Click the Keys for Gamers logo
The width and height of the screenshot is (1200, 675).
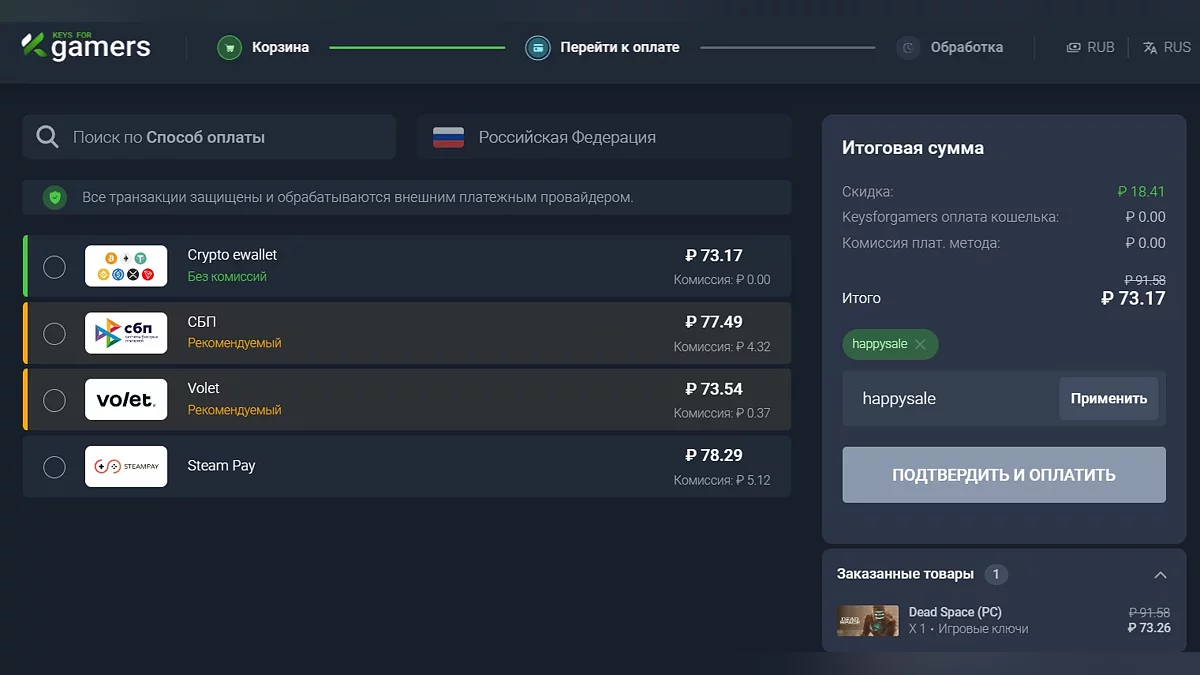click(x=86, y=46)
